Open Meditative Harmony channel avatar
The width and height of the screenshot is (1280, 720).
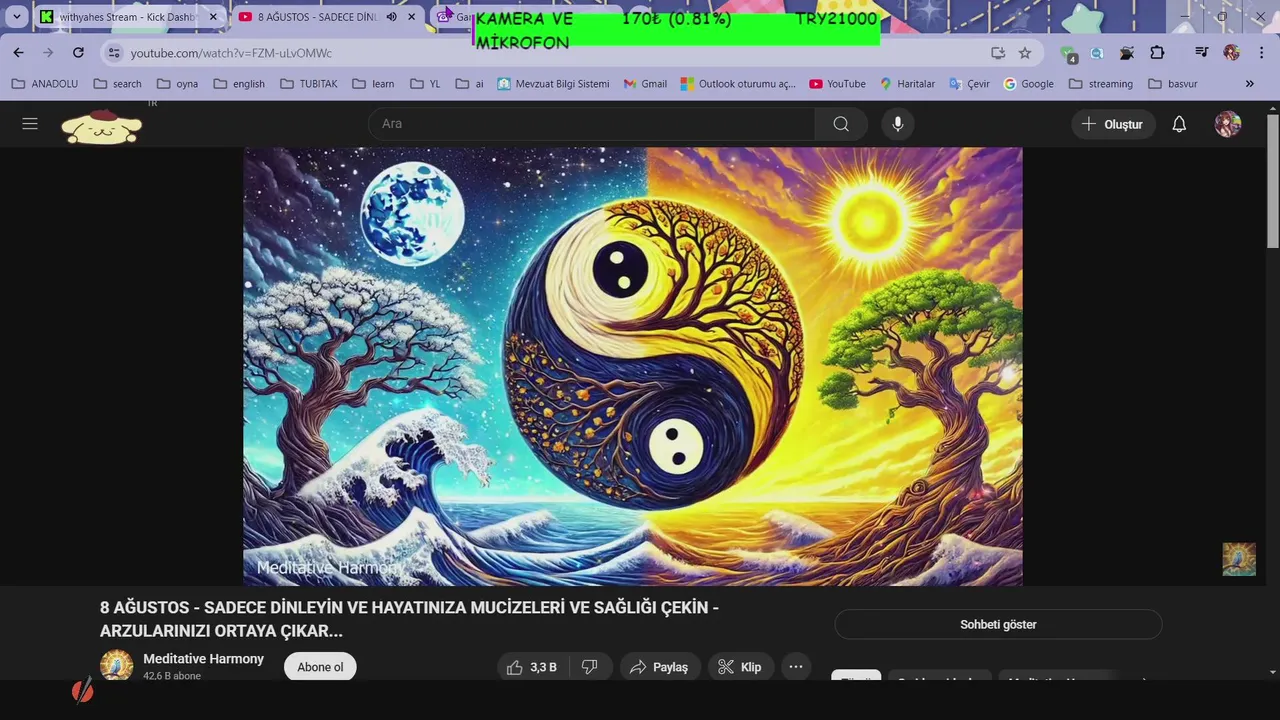(x=116, y=666)
